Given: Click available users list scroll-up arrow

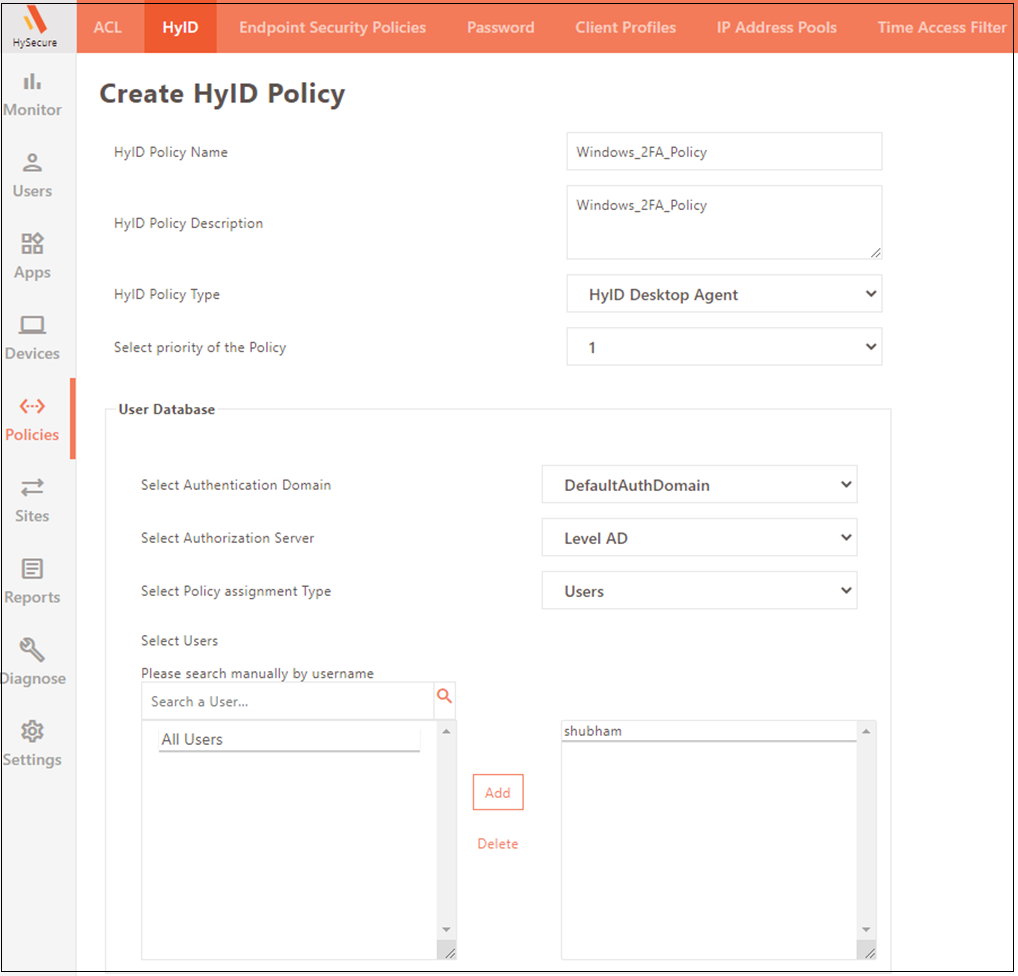Looking at the screenshot, I should pos(447,731).
